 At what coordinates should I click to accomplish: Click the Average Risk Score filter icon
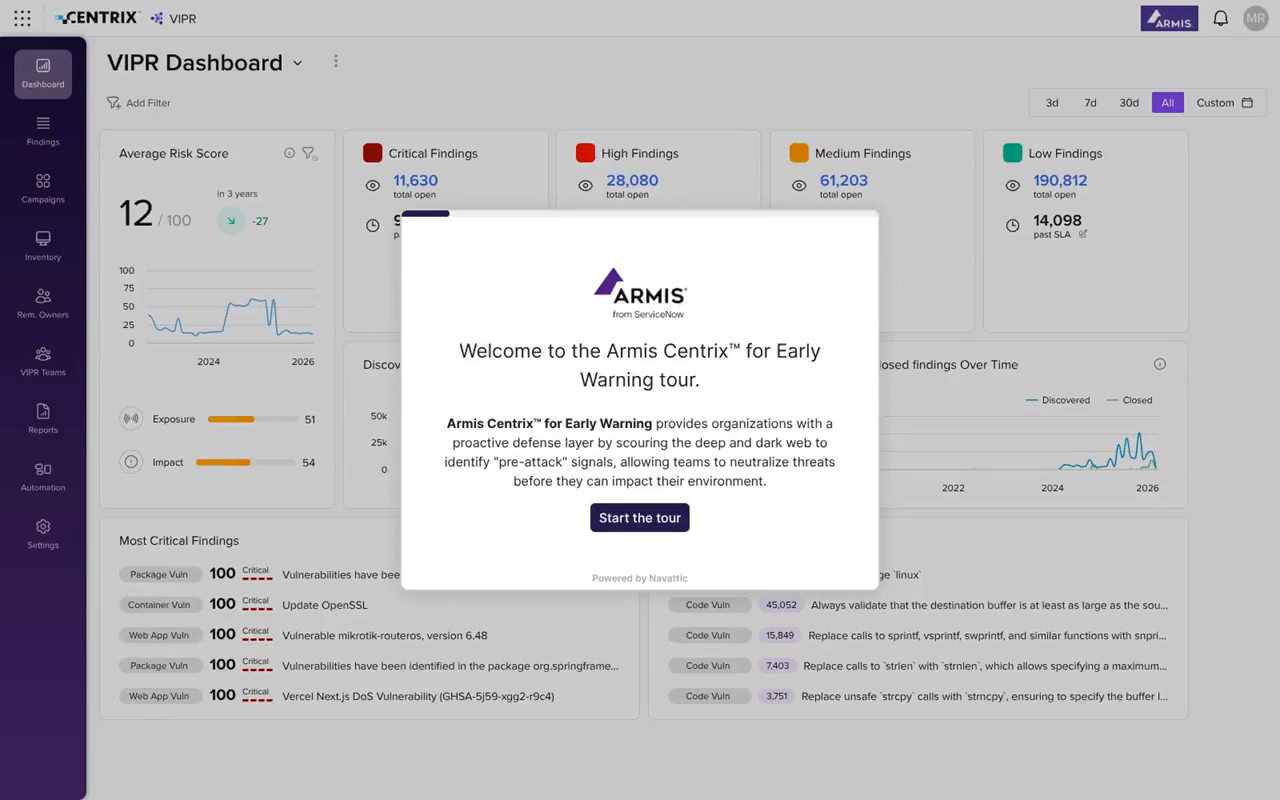[x=309, y=154]
